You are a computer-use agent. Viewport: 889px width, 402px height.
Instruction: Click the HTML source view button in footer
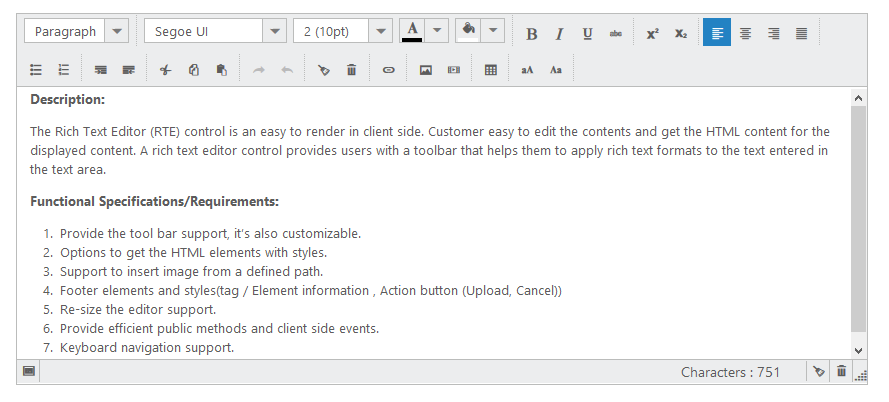(x=29, y=372)
